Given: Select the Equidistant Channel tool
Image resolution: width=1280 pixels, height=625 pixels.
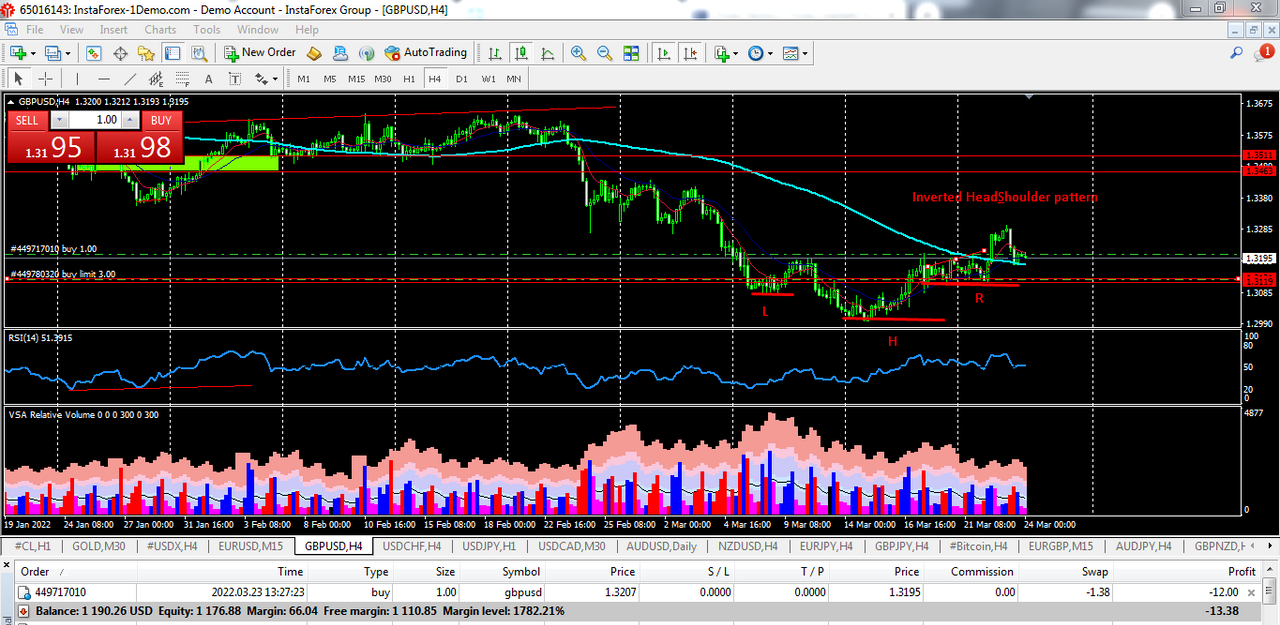Looking at the screenshot, I should (156, 78).
